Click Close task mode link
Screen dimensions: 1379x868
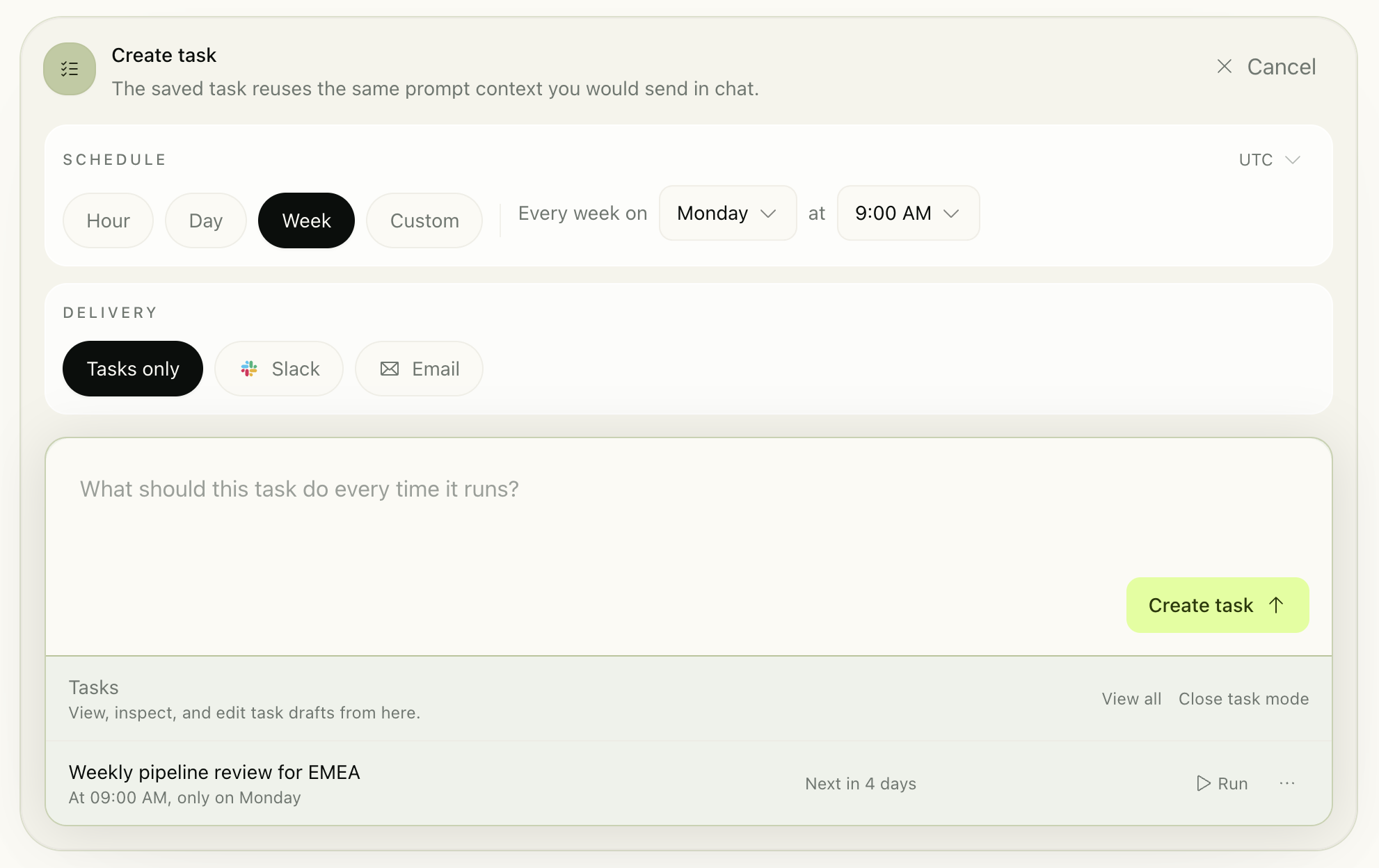[x=1243, y=699]
